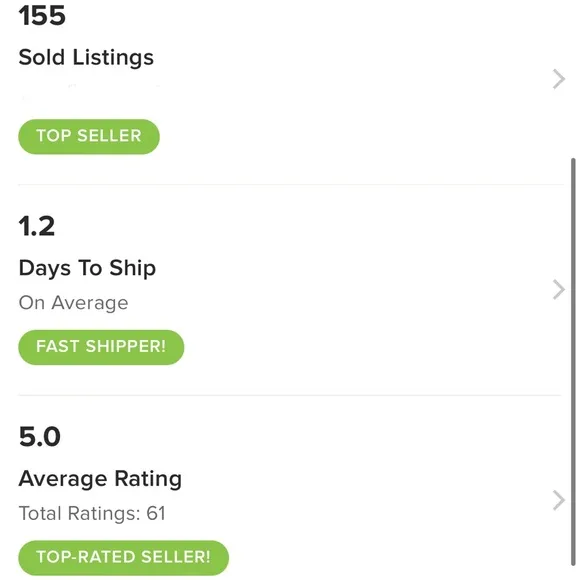Tap the TOP SELLER green badge
This screenshot has height=580, width=580.
pyautogui.click(x=89, y=136)
